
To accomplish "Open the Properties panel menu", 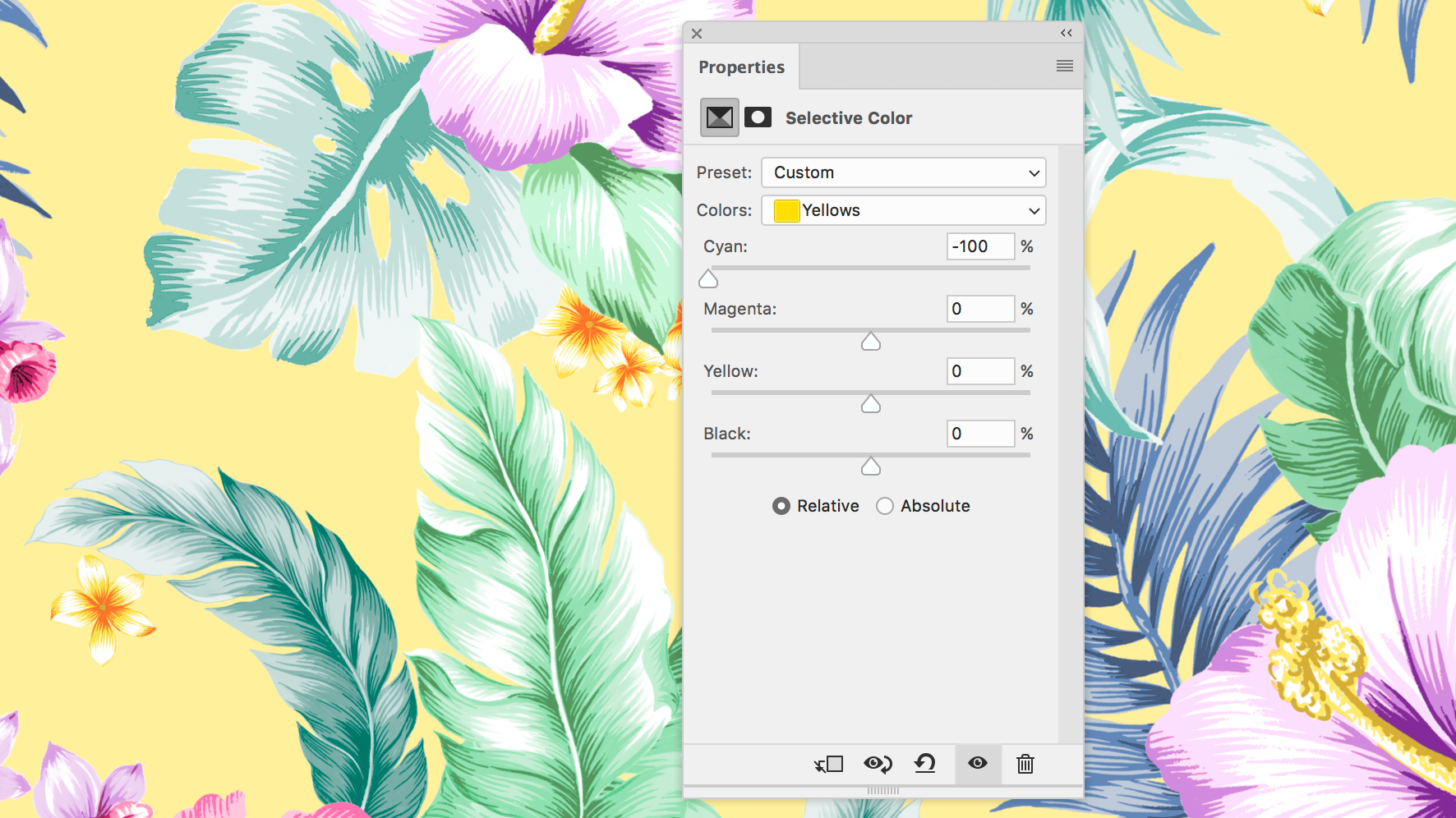I will coord(1065,66).
